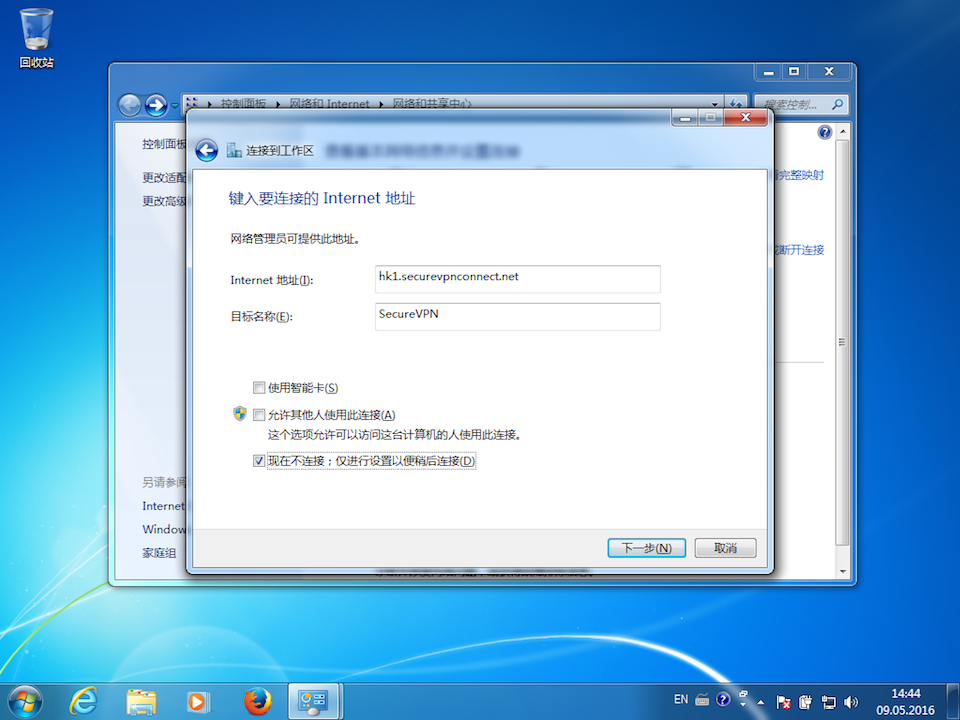The height and width of the screenshot is (720, 960).
Task: Click the 更改适配器 link in the Control Panel sidebar
Action: tap(163, 178)
